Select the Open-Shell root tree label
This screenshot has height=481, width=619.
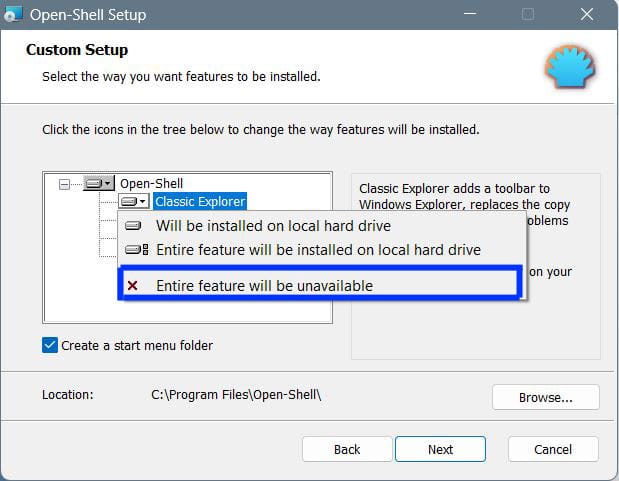(151, 184)
